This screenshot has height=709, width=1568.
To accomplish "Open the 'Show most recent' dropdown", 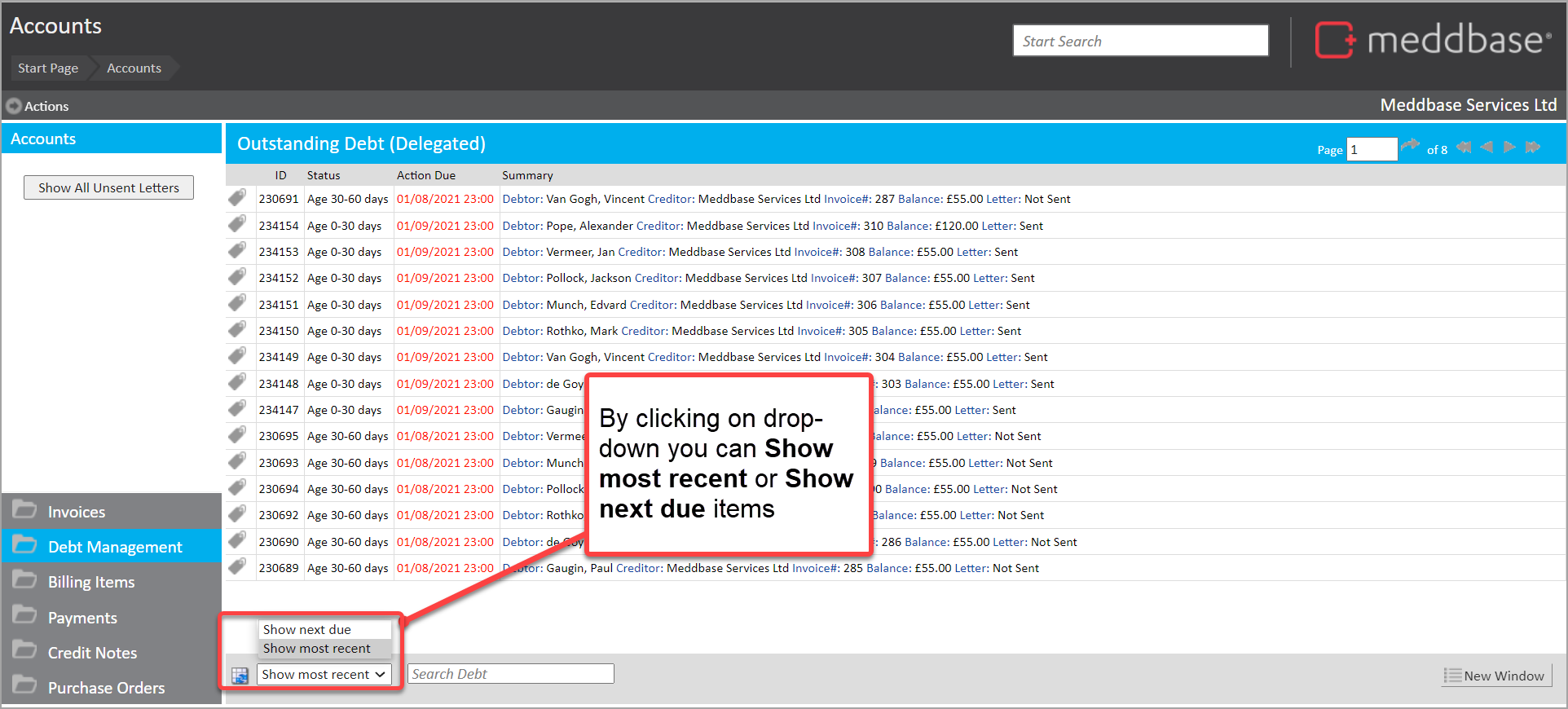I will point(324,675).
